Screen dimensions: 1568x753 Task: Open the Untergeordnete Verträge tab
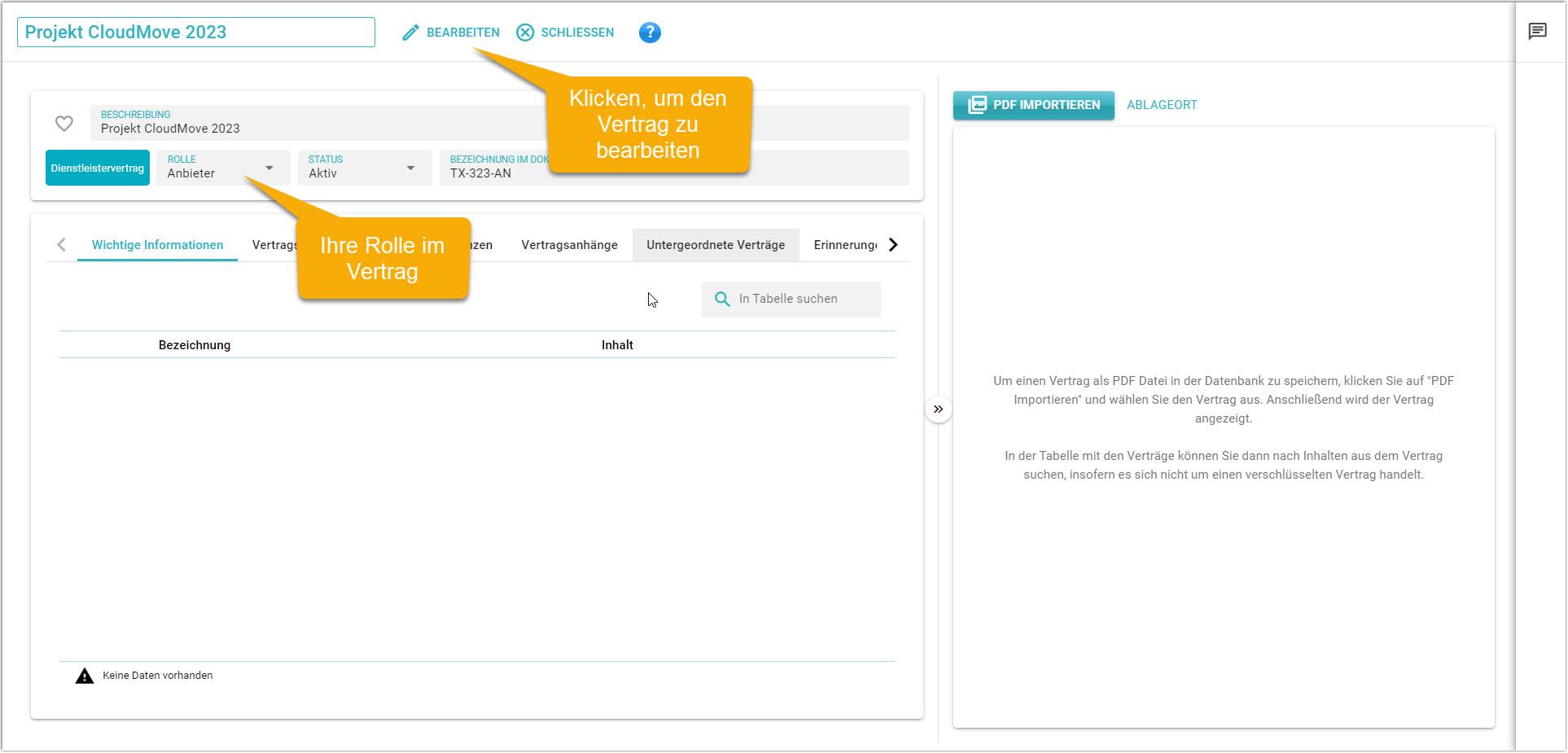click(716, 245)
